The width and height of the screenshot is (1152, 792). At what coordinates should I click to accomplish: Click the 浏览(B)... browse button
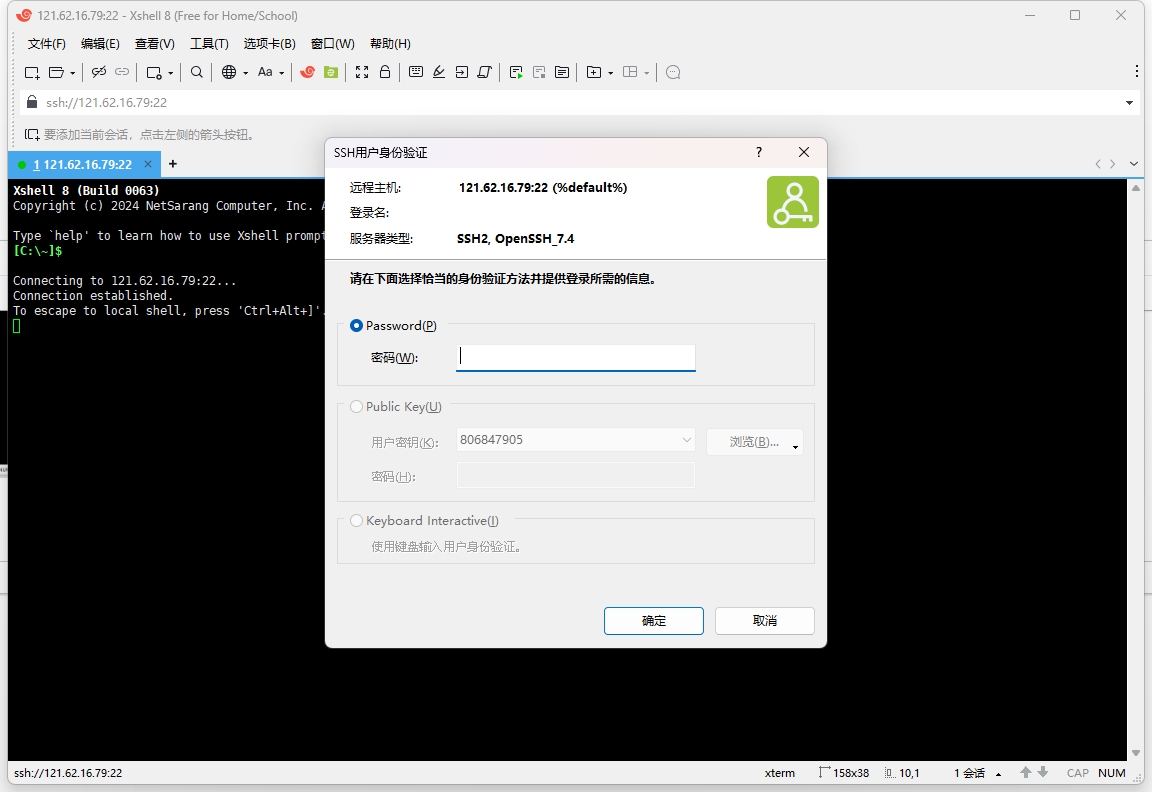click(x=754, y=442)
